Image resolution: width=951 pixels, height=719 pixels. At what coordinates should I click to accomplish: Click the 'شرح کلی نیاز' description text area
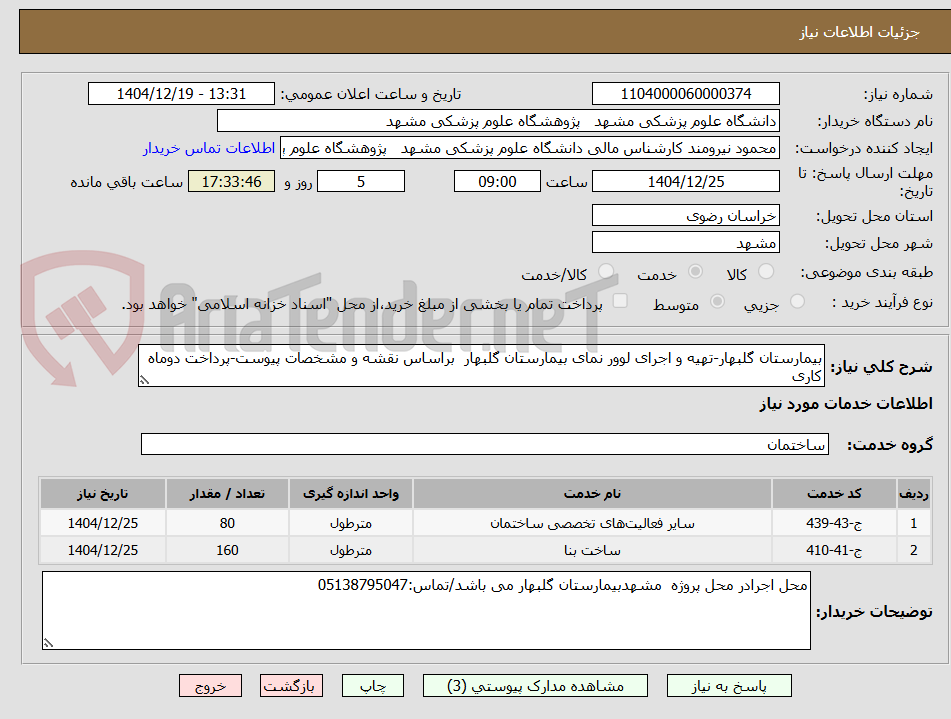pos(482,366)
